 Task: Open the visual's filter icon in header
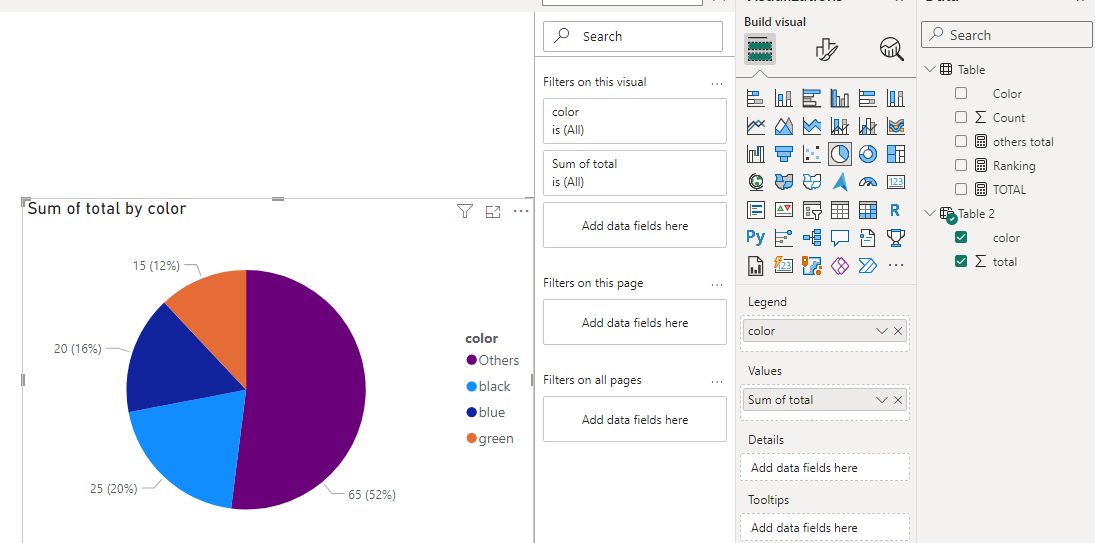tap(465, 211)
